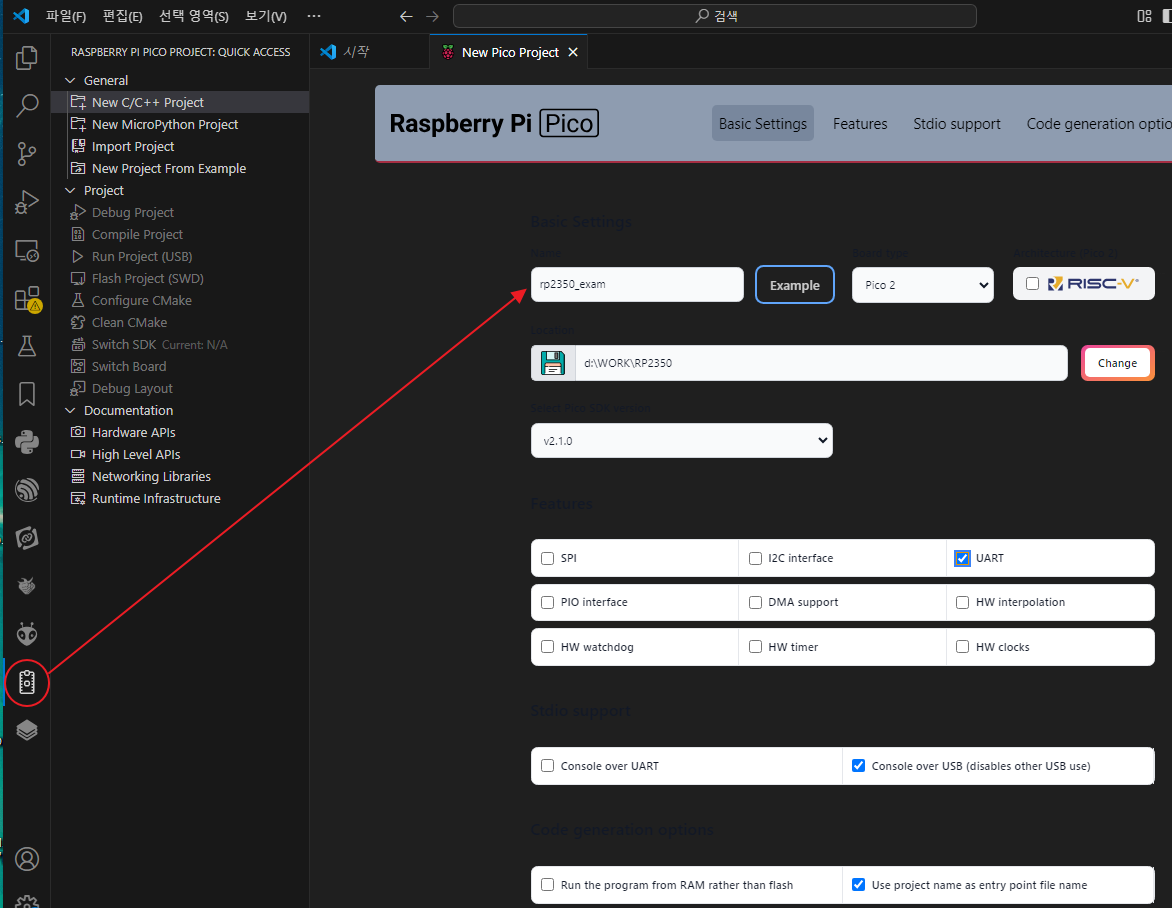The width and height of the screenshot is (1172, 908).
Task: Go back with the left arrow
Action: [x=406, y=16]
